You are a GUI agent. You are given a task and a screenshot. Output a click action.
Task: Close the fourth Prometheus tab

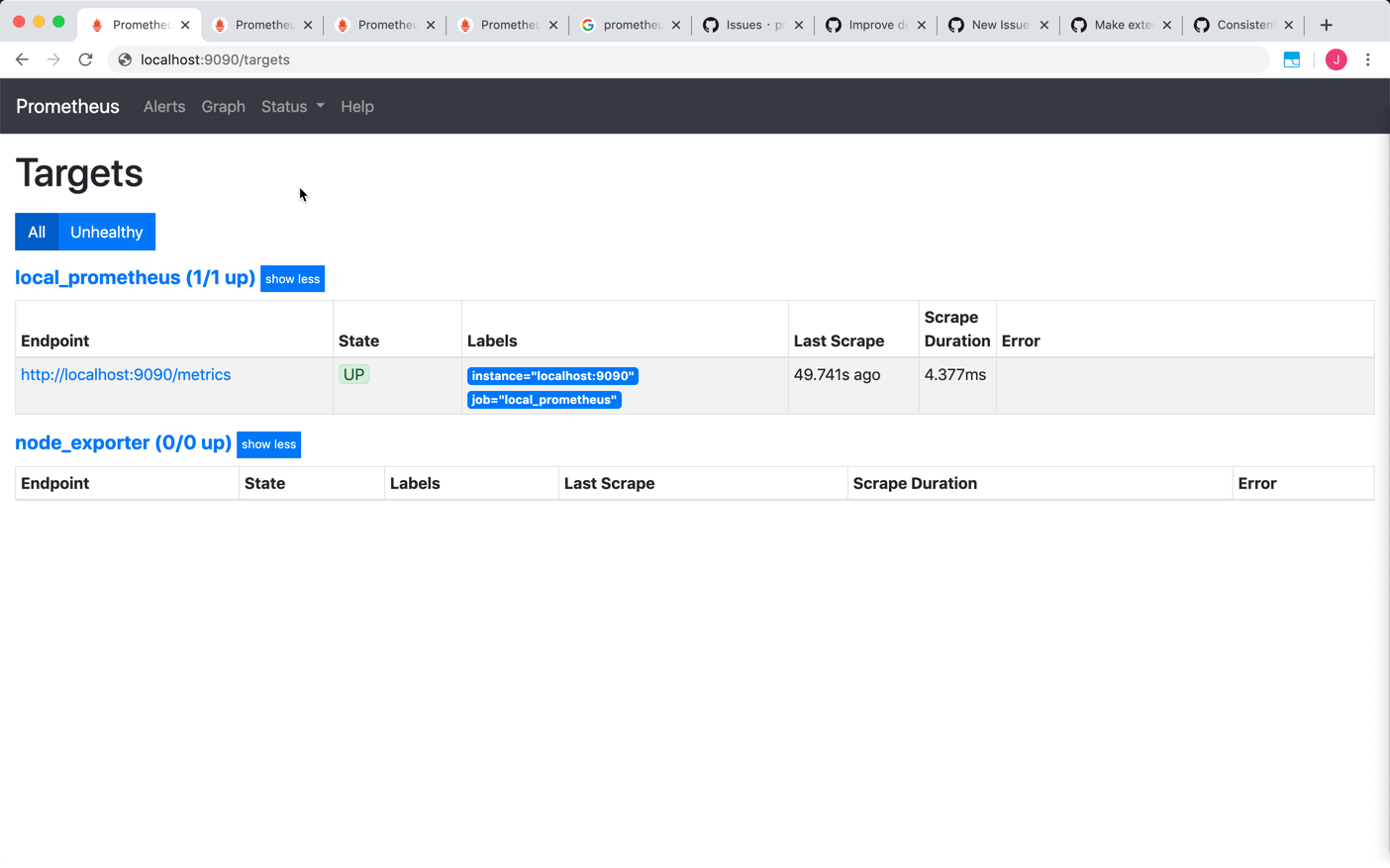(x=553, y=25)
